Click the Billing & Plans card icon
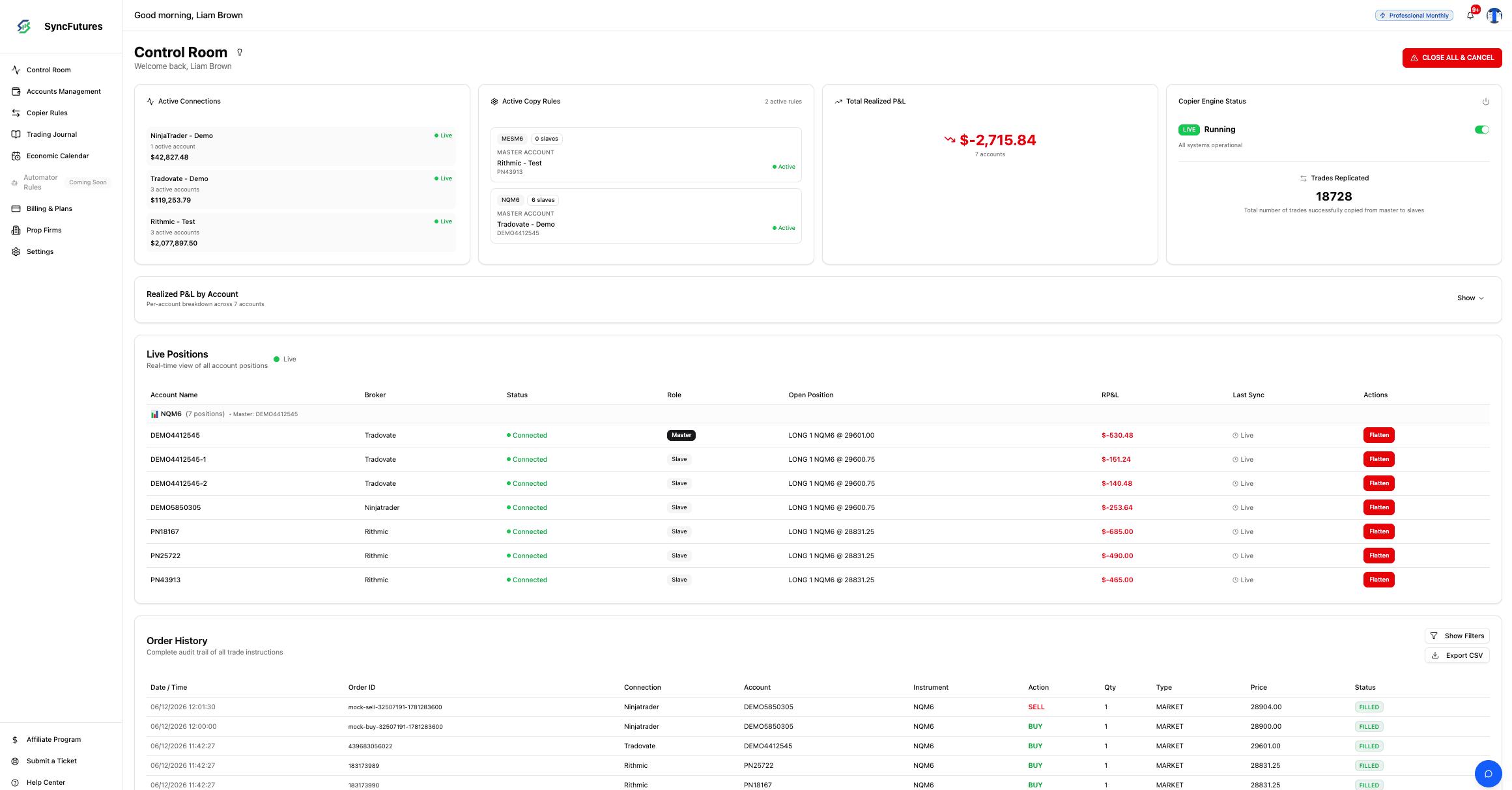This screenshot has width=1512, height=790. (x=16, y=208)
